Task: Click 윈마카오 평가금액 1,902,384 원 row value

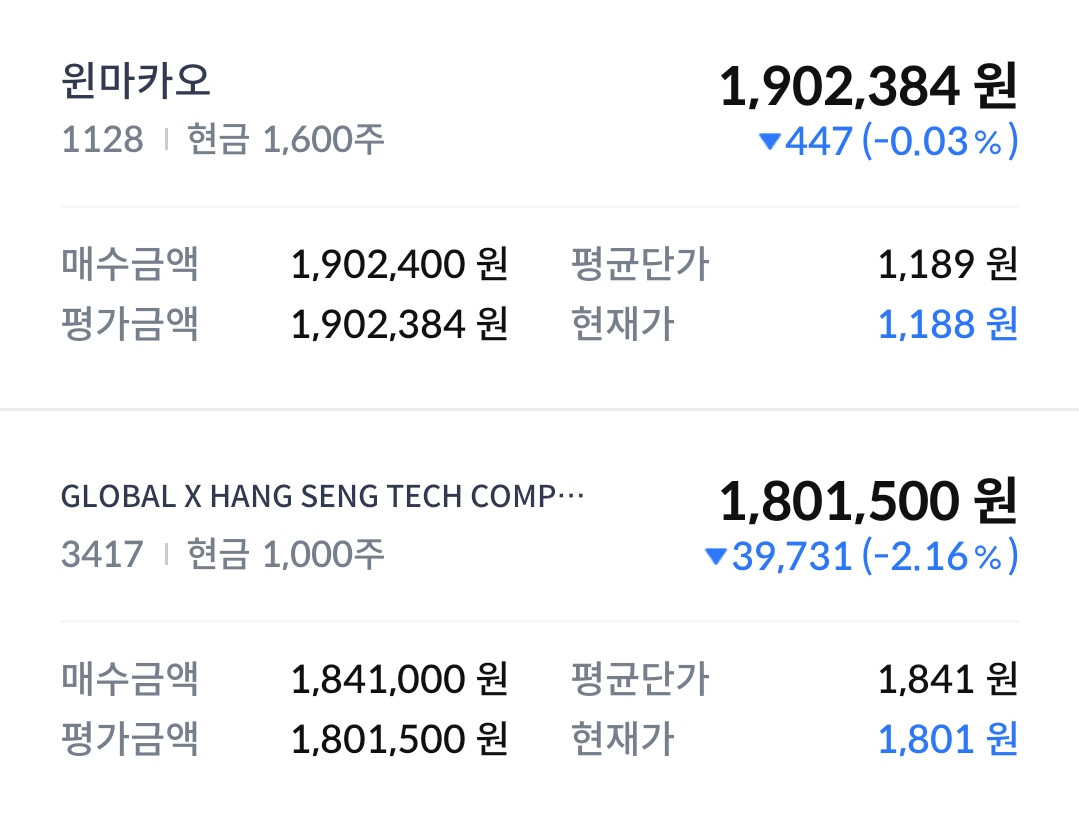Action: pyautogui.click(x=400, y=324)
